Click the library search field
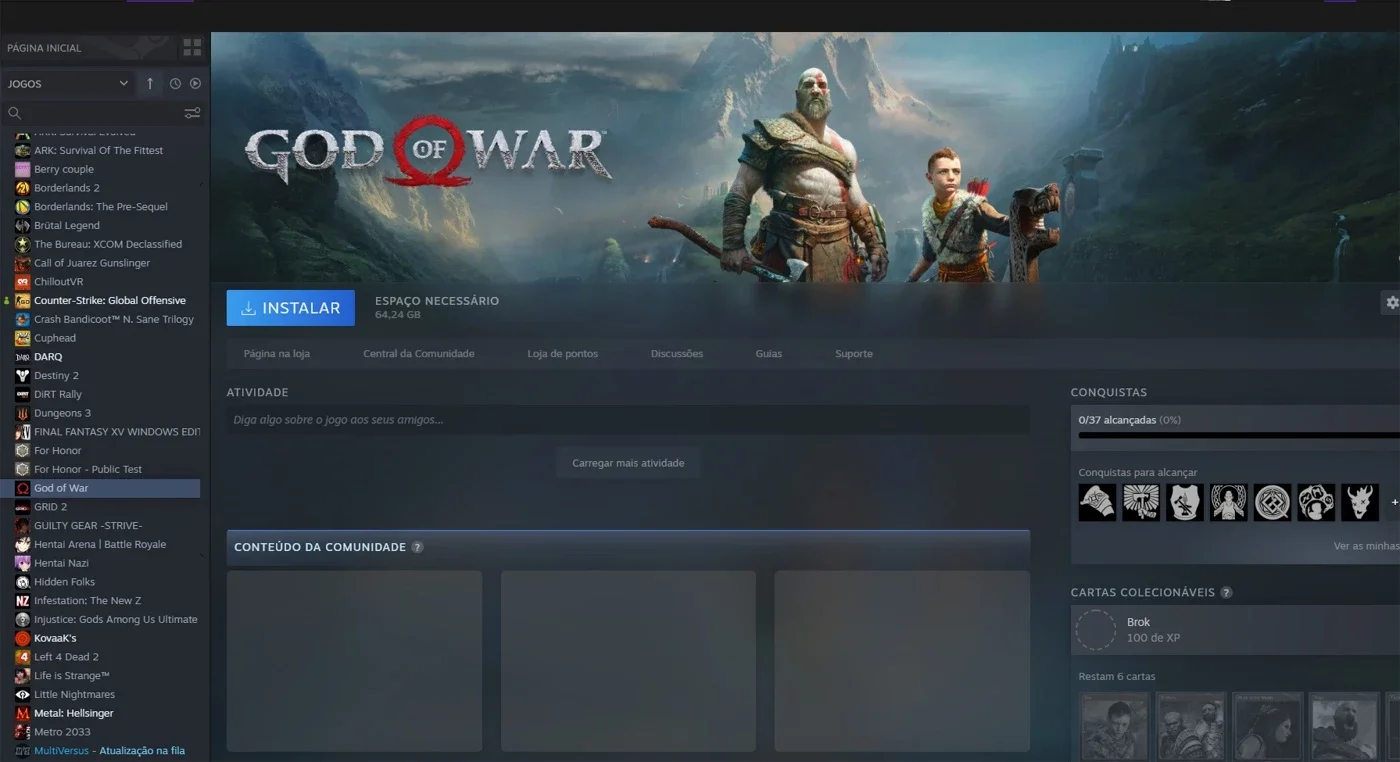The width and height of the screenshot is (1400, 762). [x=92, y=113]
